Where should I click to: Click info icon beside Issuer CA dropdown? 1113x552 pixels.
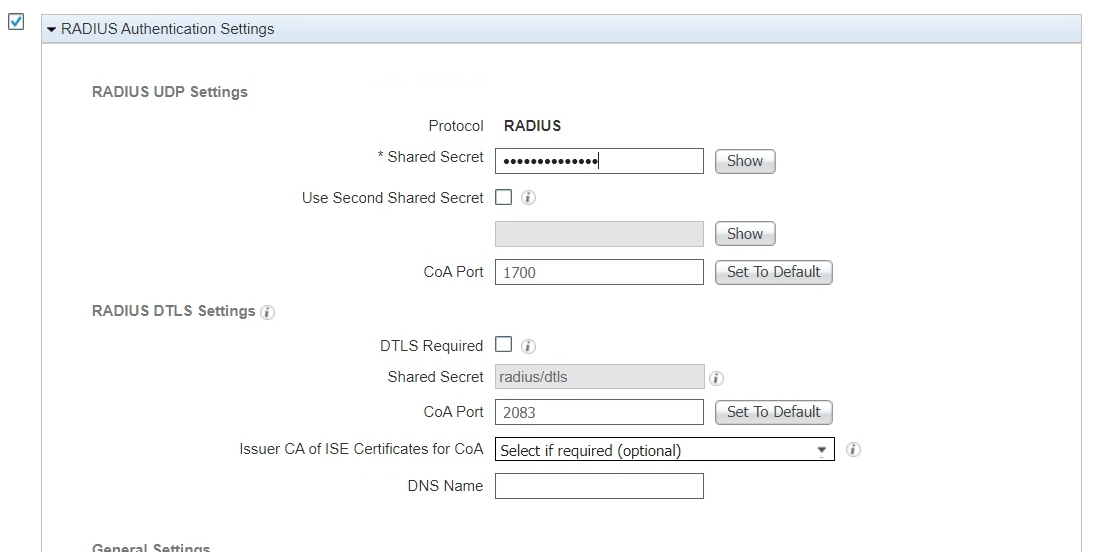[x=853, y=450]
